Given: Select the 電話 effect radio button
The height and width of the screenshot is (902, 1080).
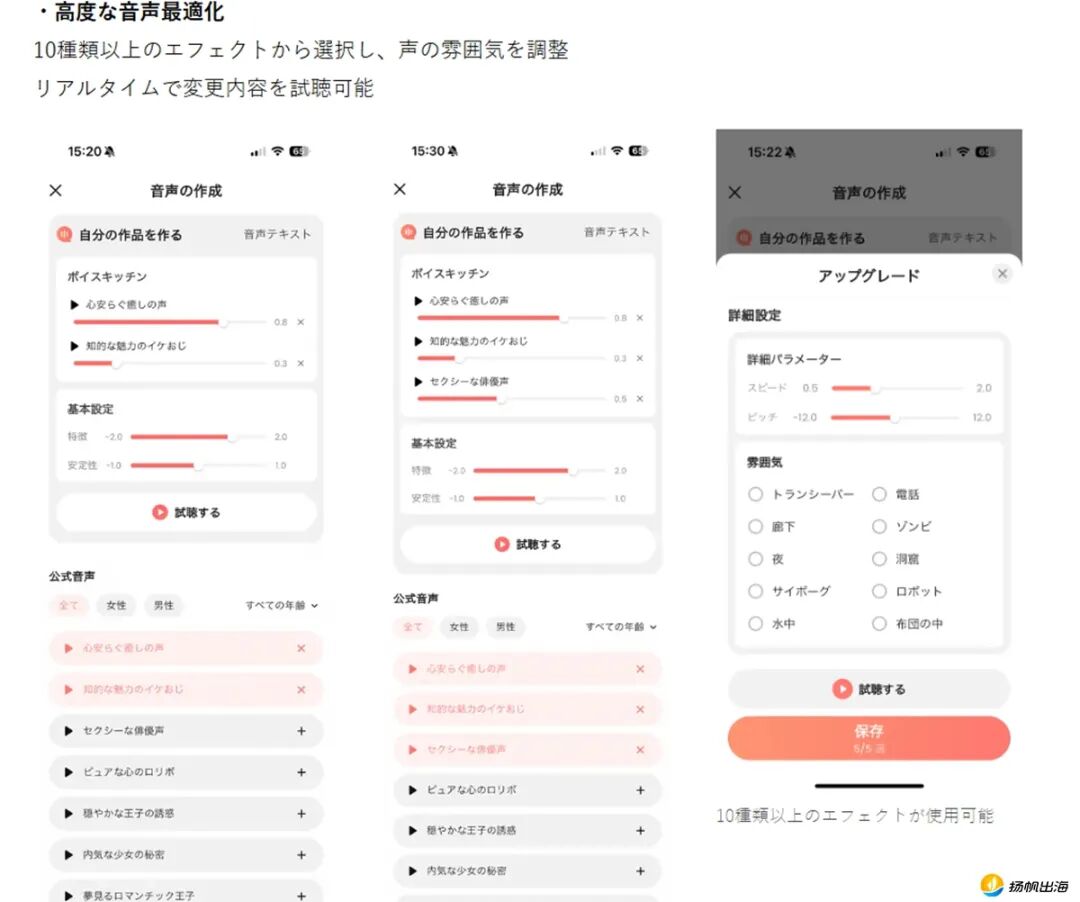Looking at the screenshot, I should [880, 494].
